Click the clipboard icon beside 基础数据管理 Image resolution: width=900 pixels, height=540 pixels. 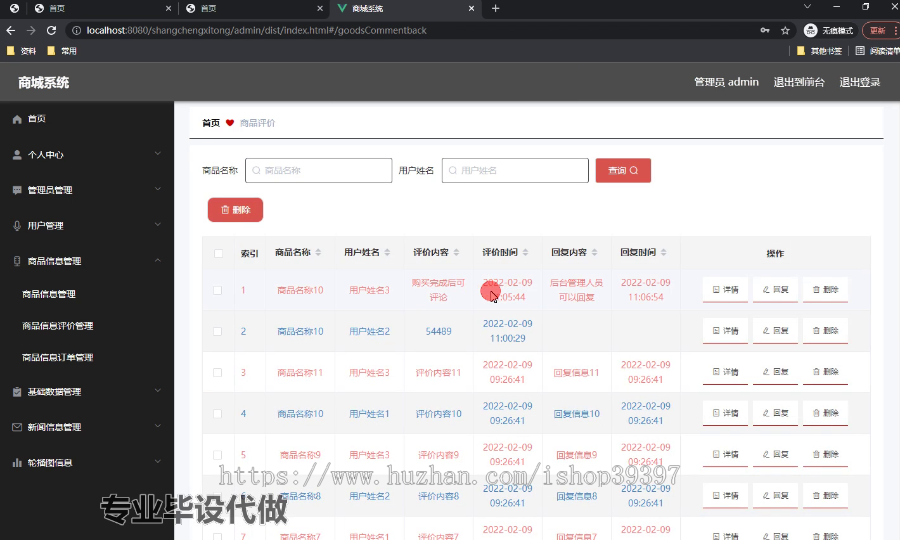pyautogui.click(x=17, y=392)
